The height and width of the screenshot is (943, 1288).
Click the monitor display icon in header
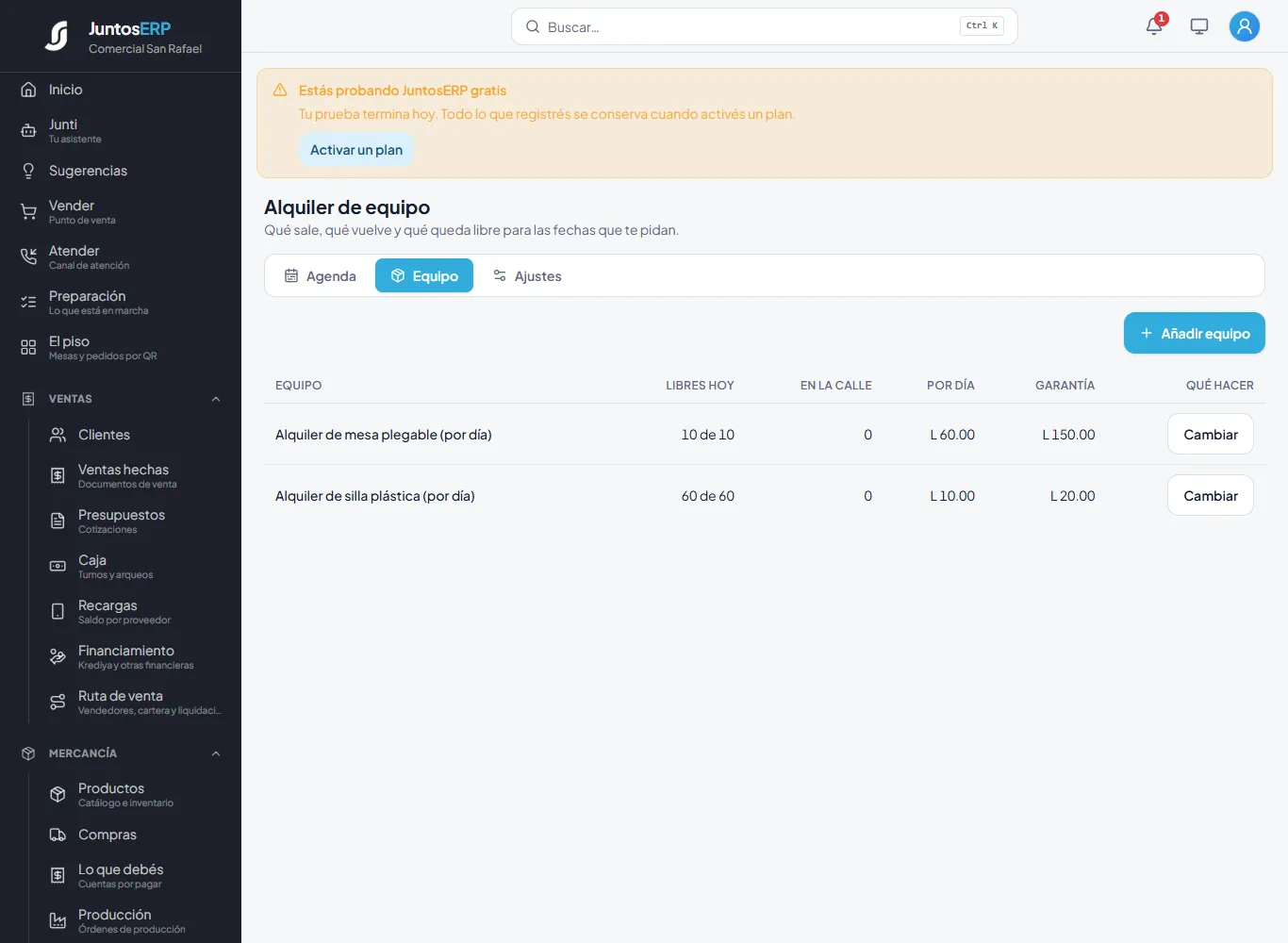point(1199,26)
